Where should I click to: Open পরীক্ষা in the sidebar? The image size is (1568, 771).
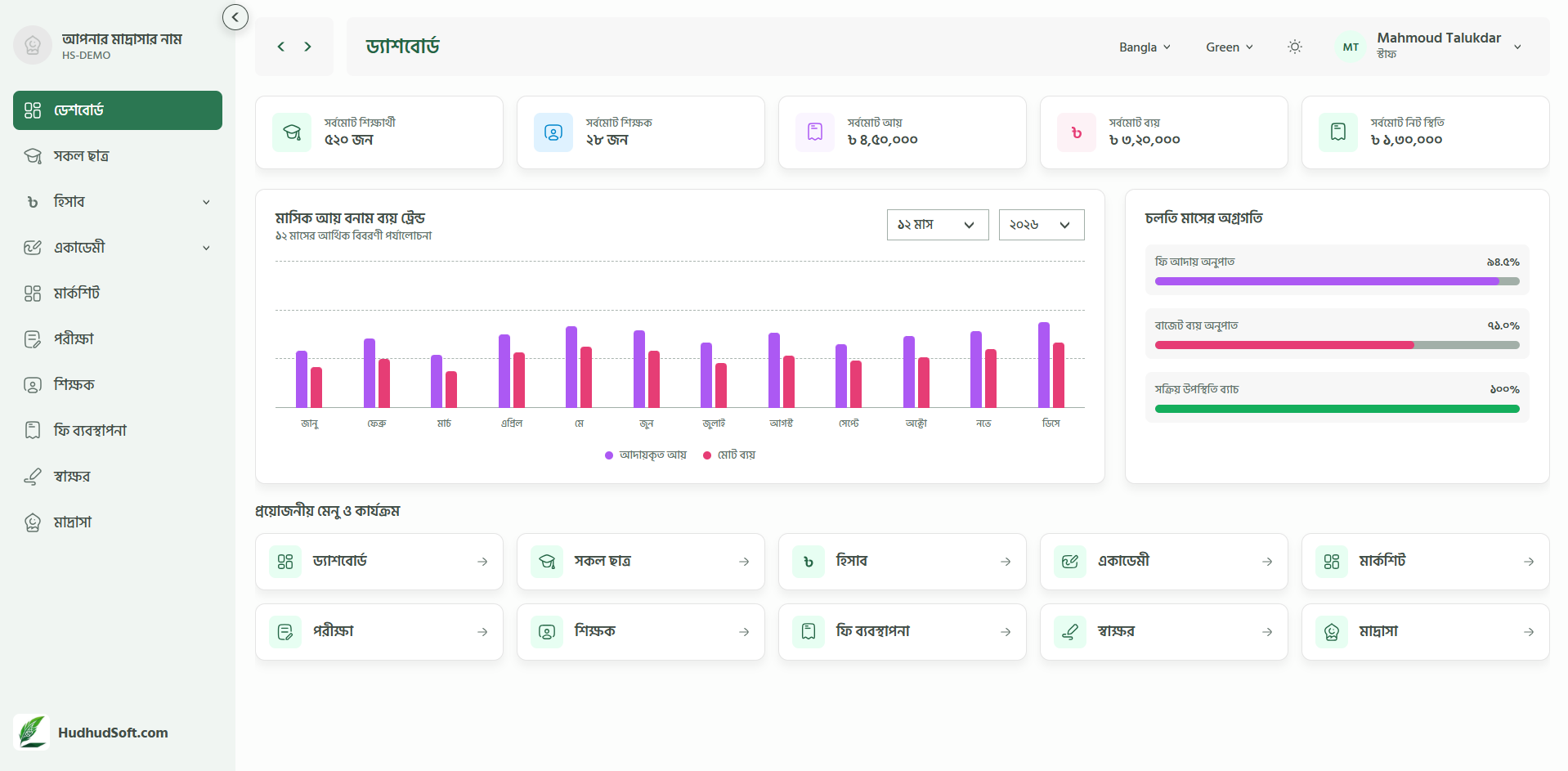point(118,339)
